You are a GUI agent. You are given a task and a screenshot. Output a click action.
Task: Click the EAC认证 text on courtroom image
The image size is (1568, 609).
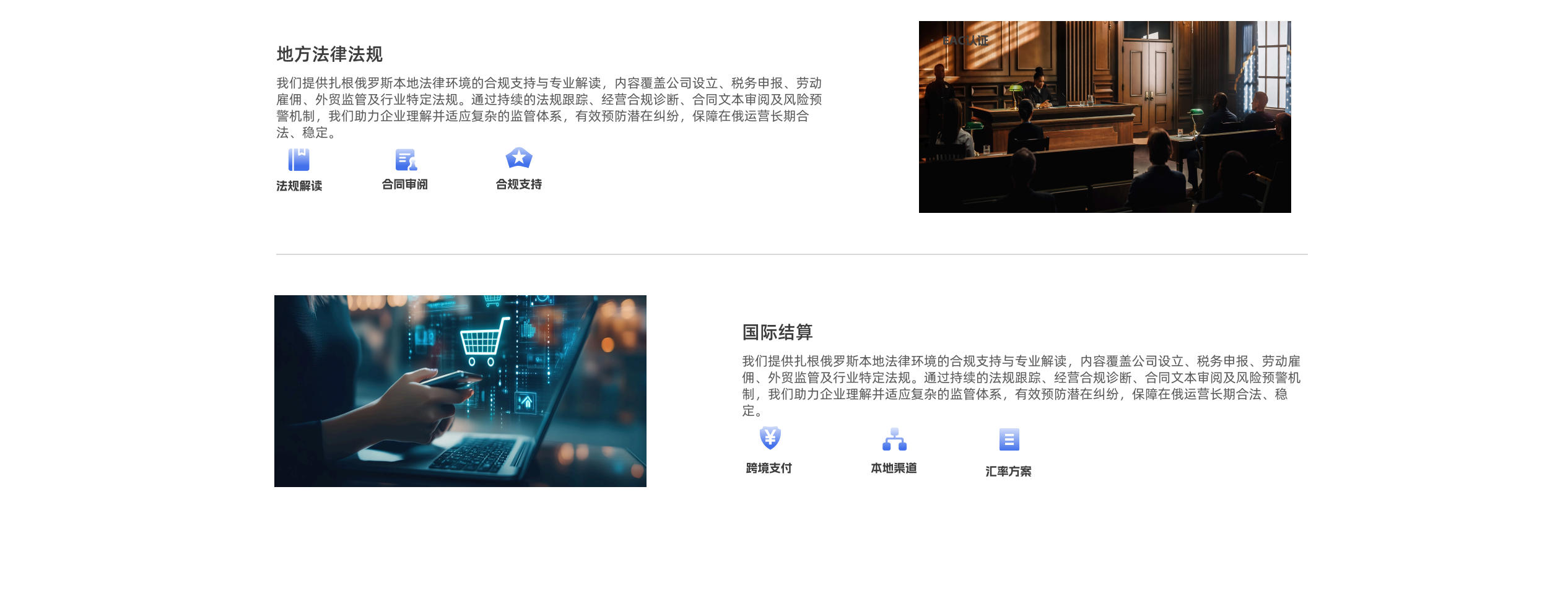pyautogui.click(x=965, y=41)
